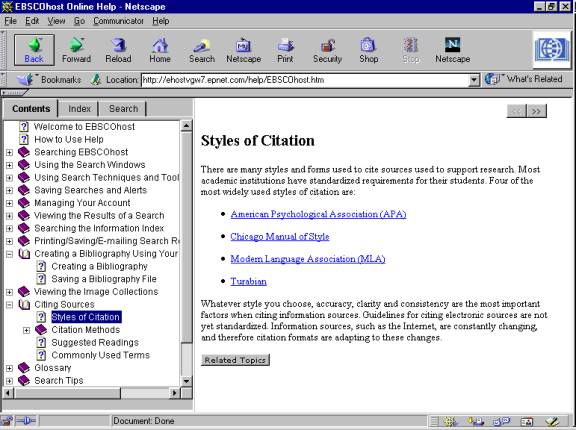Switch to the Index tab
576x430 pixels.
(79, 109)
